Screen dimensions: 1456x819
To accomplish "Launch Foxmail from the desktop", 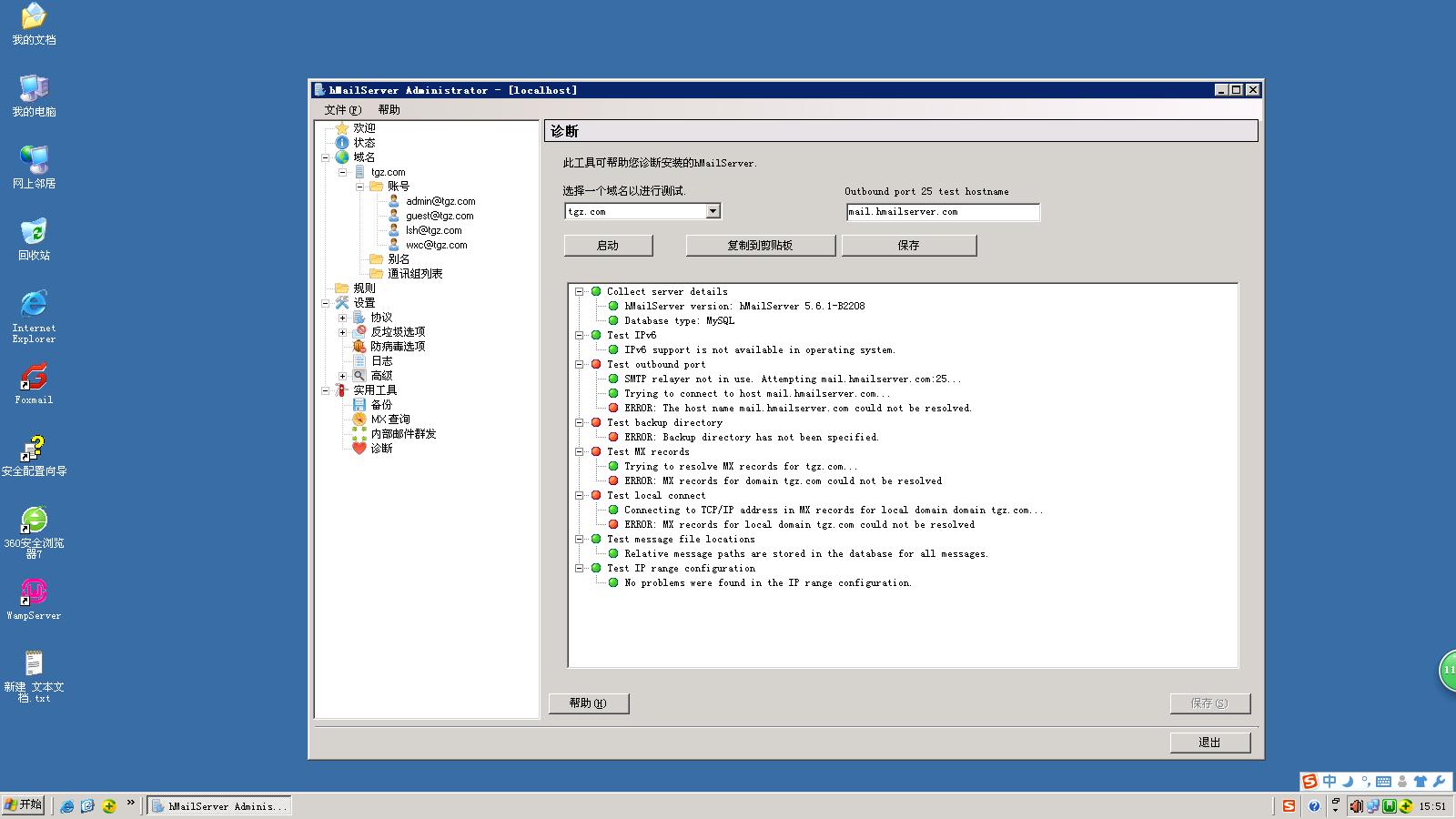I will (34, 379).
